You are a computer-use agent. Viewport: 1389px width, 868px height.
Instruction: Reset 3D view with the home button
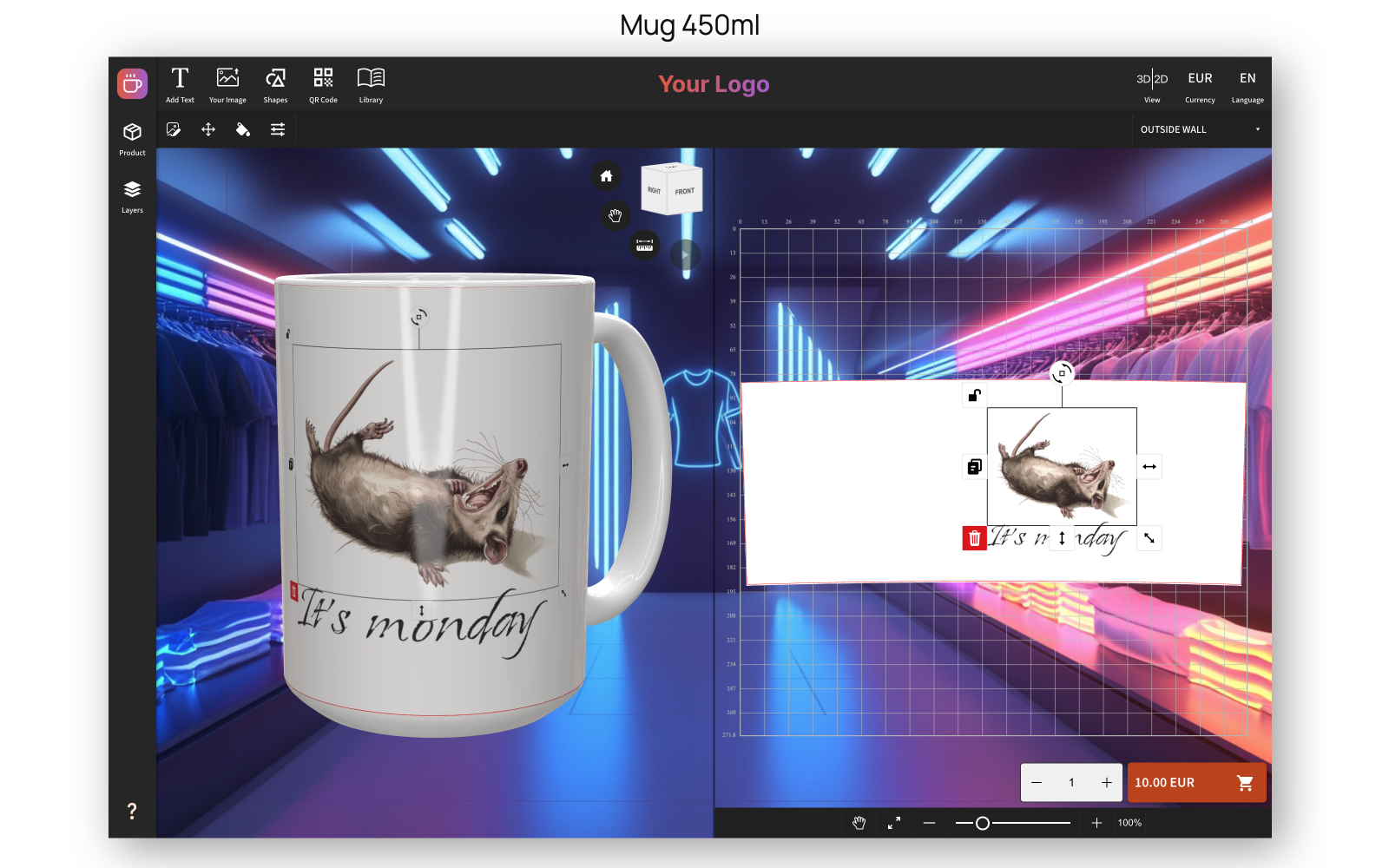click(x=607, y=176)
